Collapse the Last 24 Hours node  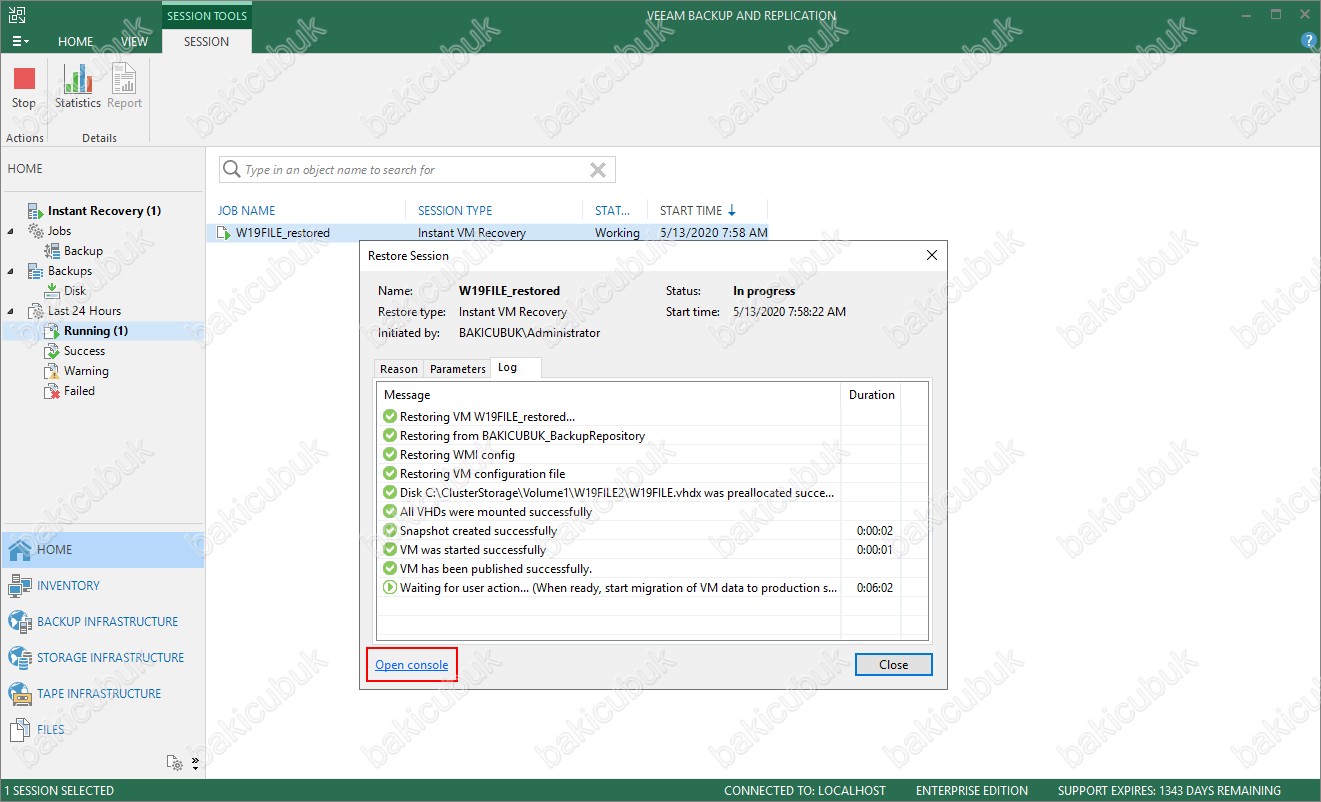pos(12,311)
